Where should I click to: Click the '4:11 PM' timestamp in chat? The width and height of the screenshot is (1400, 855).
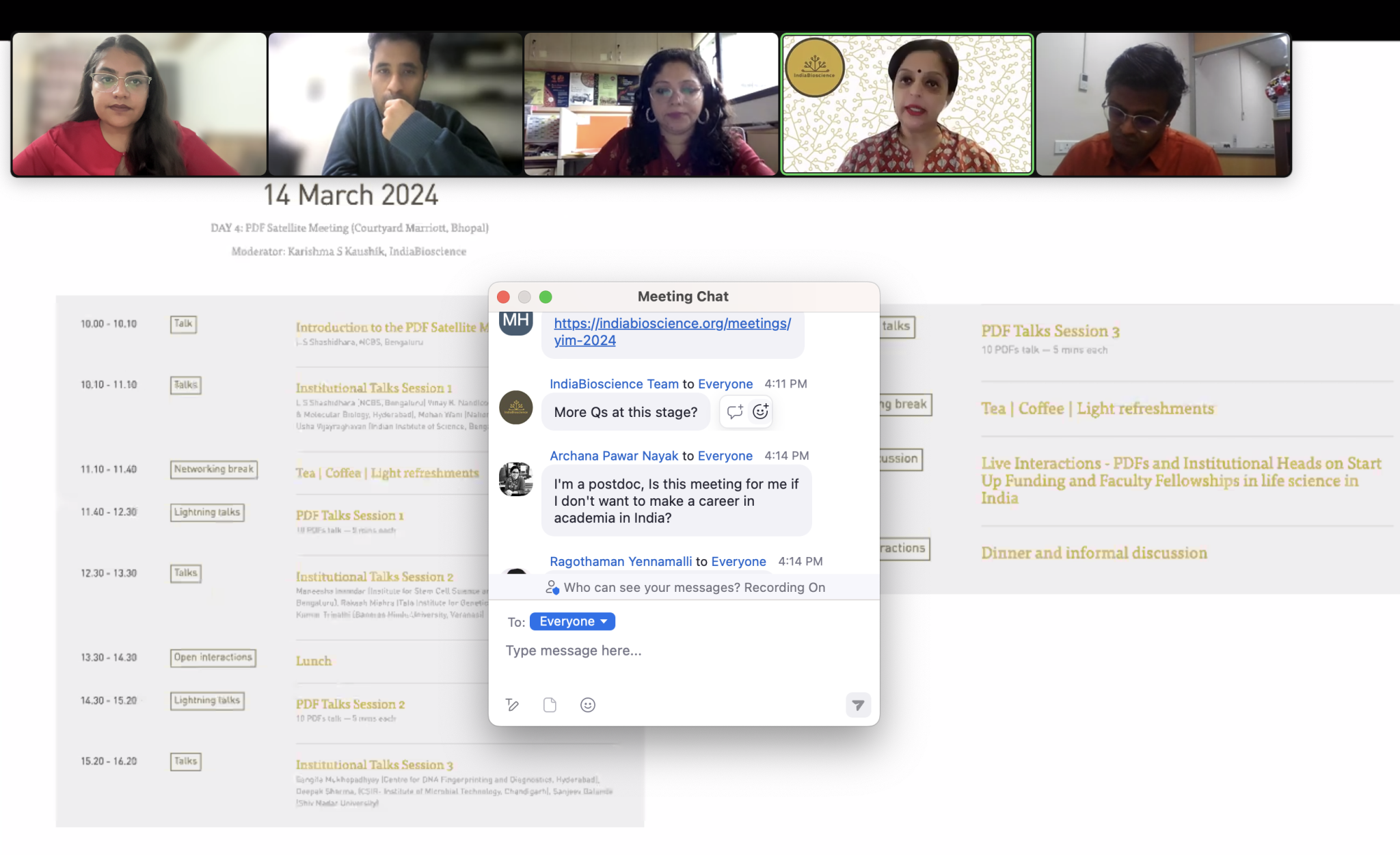[785, 384]
